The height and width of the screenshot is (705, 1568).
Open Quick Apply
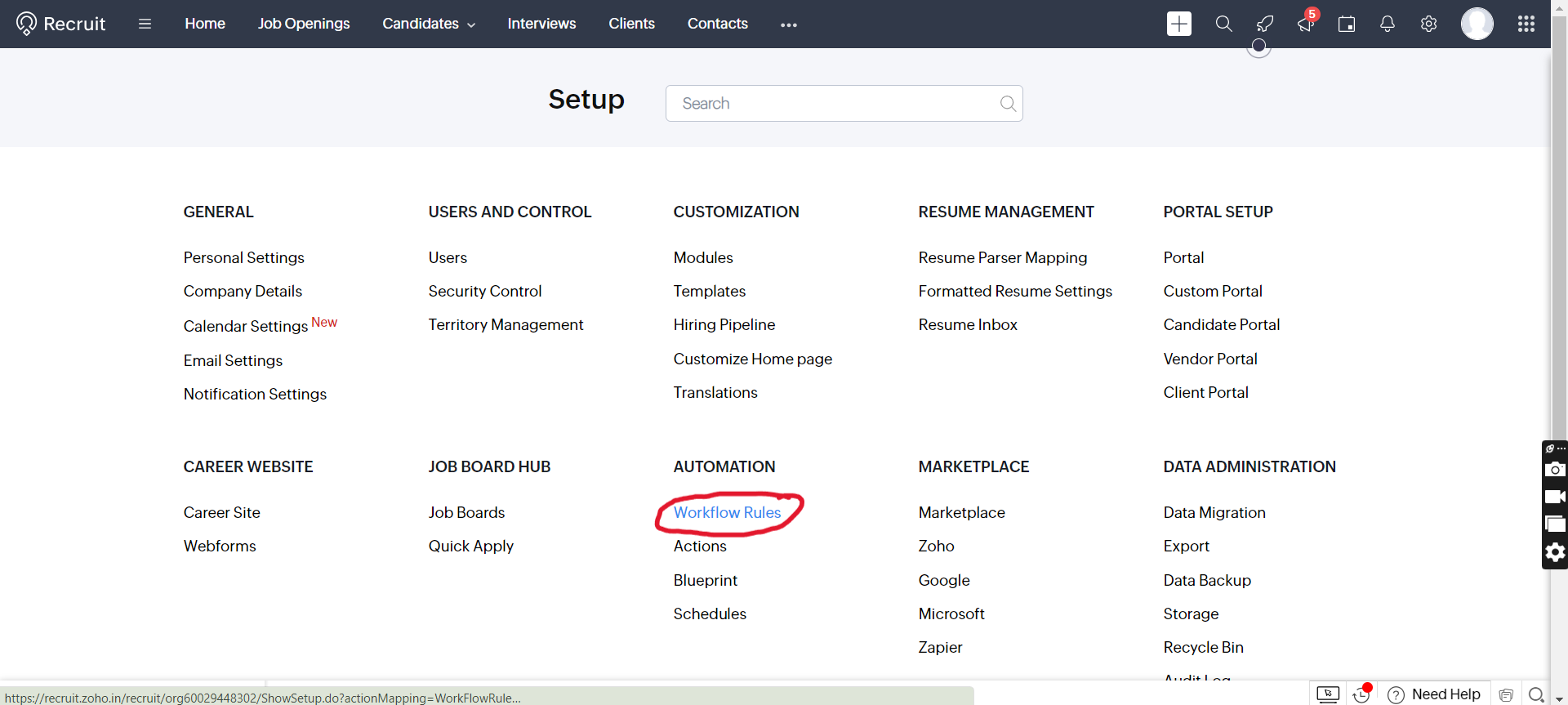471,546
